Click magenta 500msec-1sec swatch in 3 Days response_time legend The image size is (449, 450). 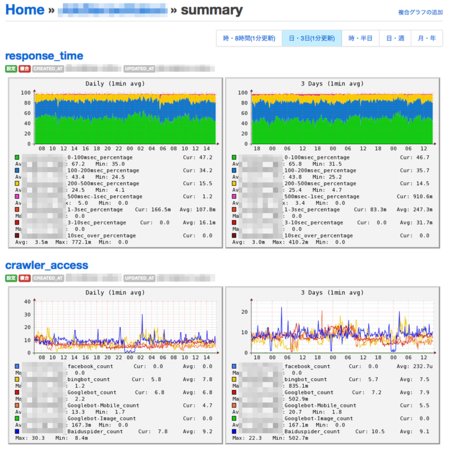point(234,196)
